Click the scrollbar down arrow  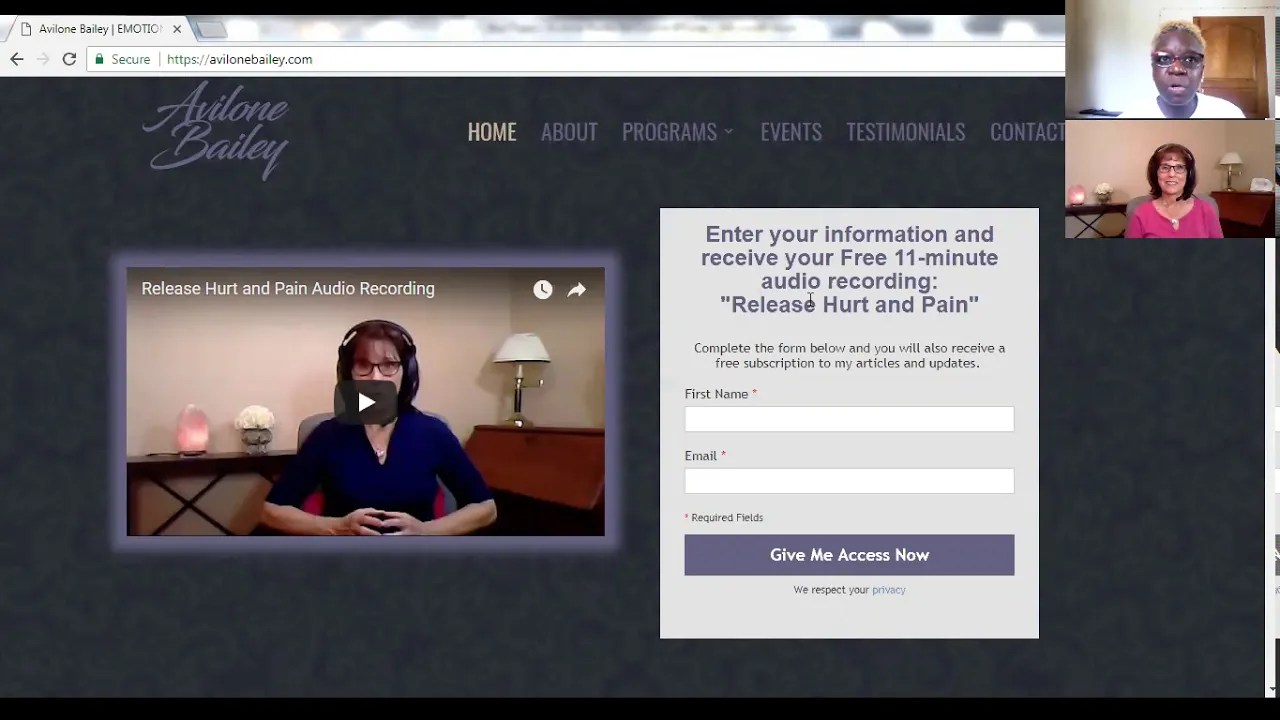pyautogui.click(x=1271, y=689)
